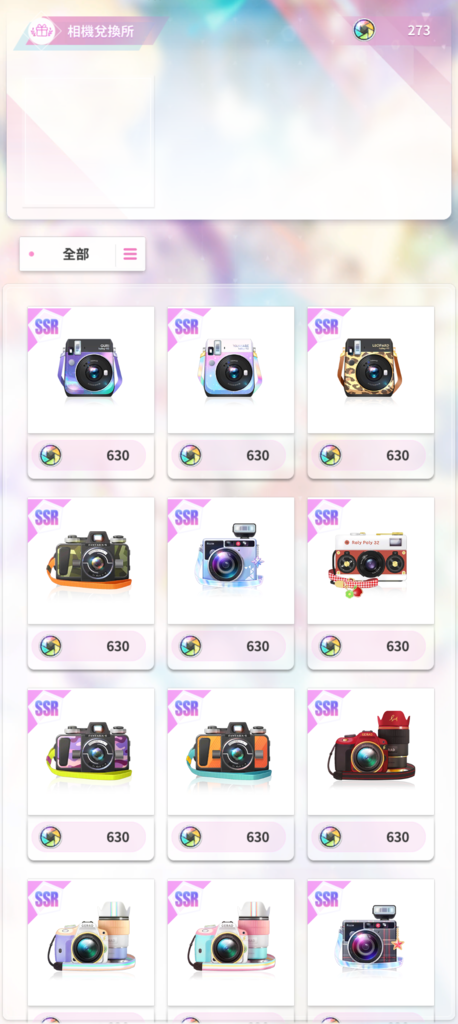Tap the gift icon beside 相機兌換所
The height and width of the screenshot is (1024, 458).
(42, 31)
